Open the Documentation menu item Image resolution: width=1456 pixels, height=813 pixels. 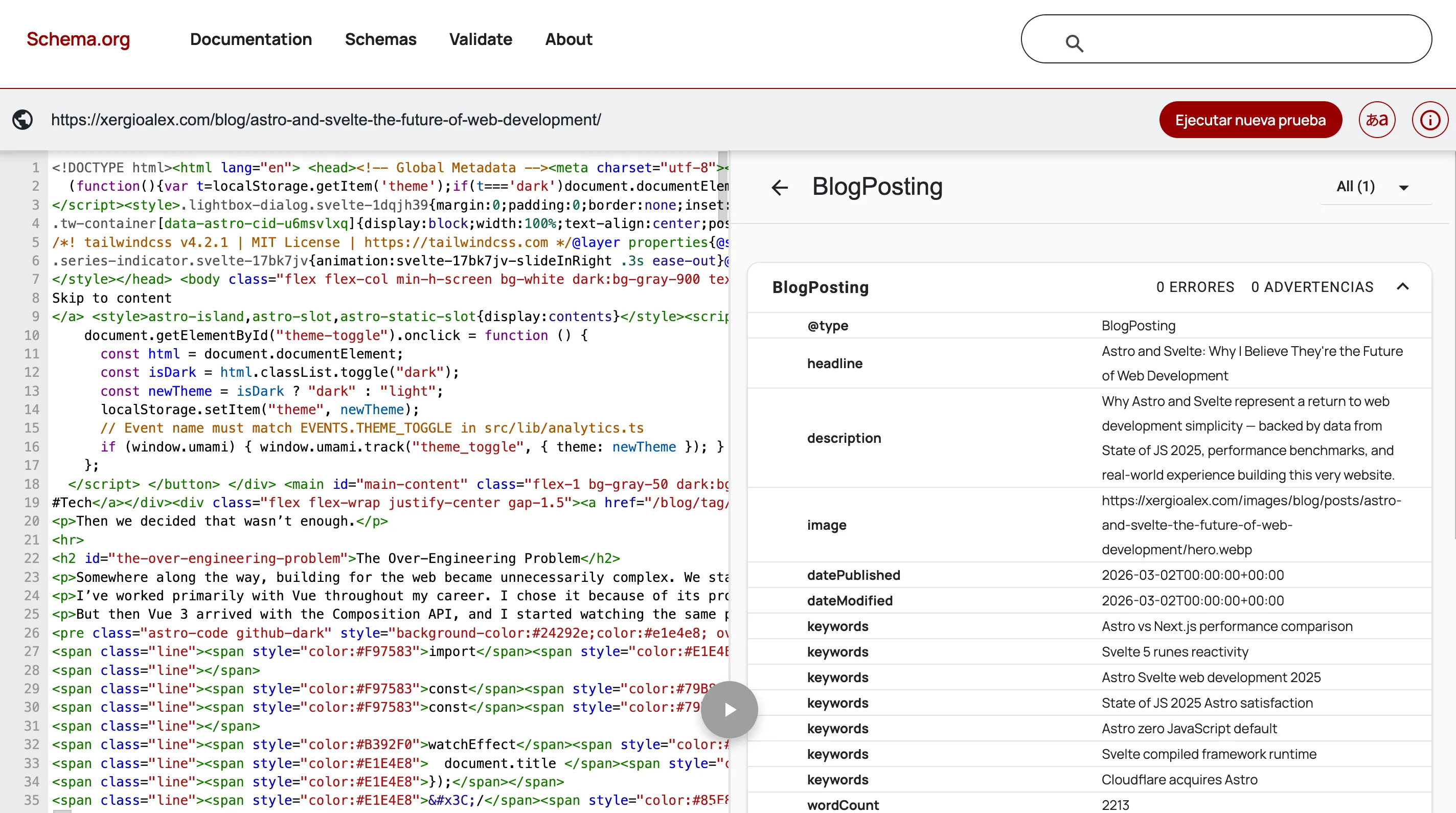point(251,39)
